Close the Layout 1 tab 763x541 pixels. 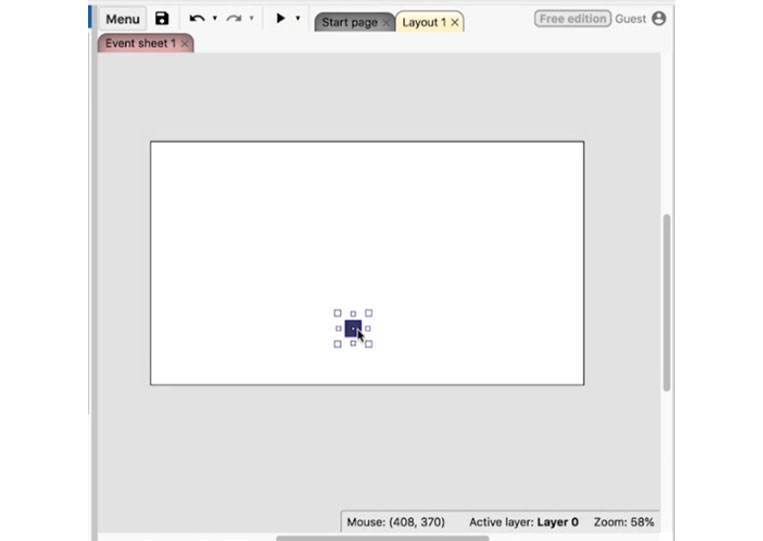point(455,22)
